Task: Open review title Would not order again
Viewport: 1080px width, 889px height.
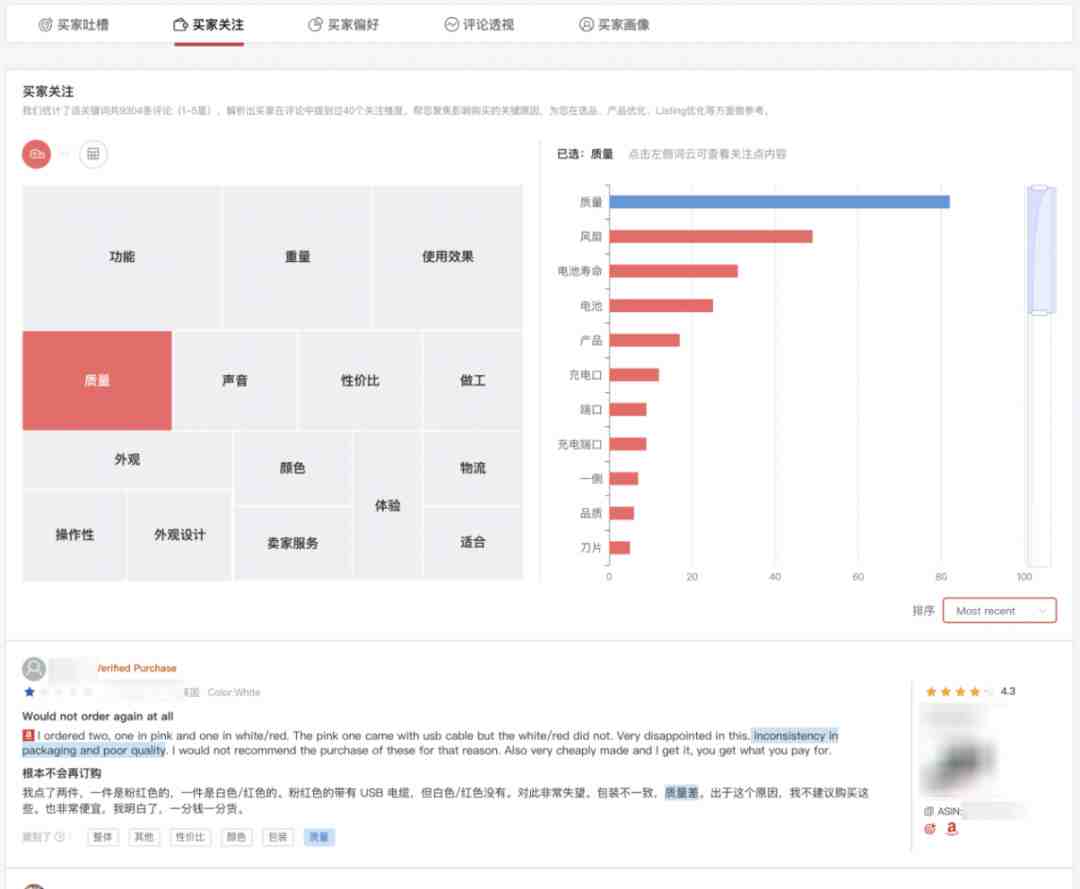Action: pyautogui.click(x=98, y=716)
